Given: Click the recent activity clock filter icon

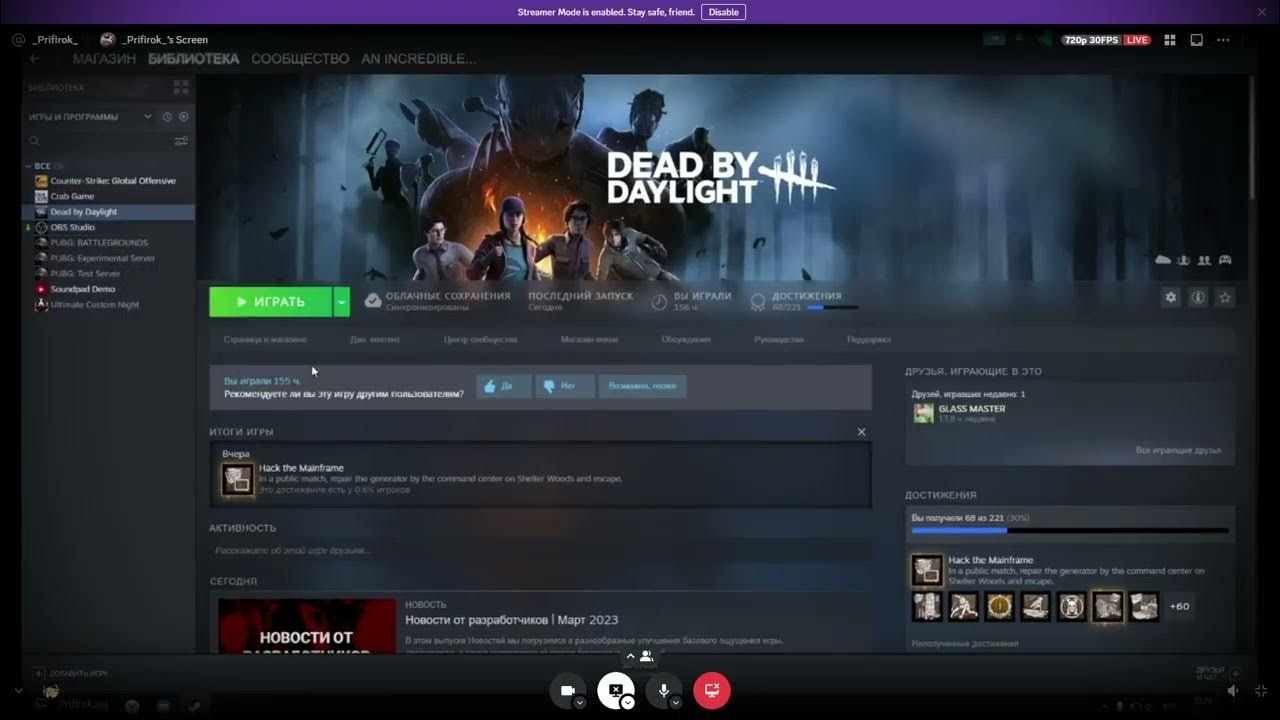Looking at the screenshot, I should coord(167,117).
